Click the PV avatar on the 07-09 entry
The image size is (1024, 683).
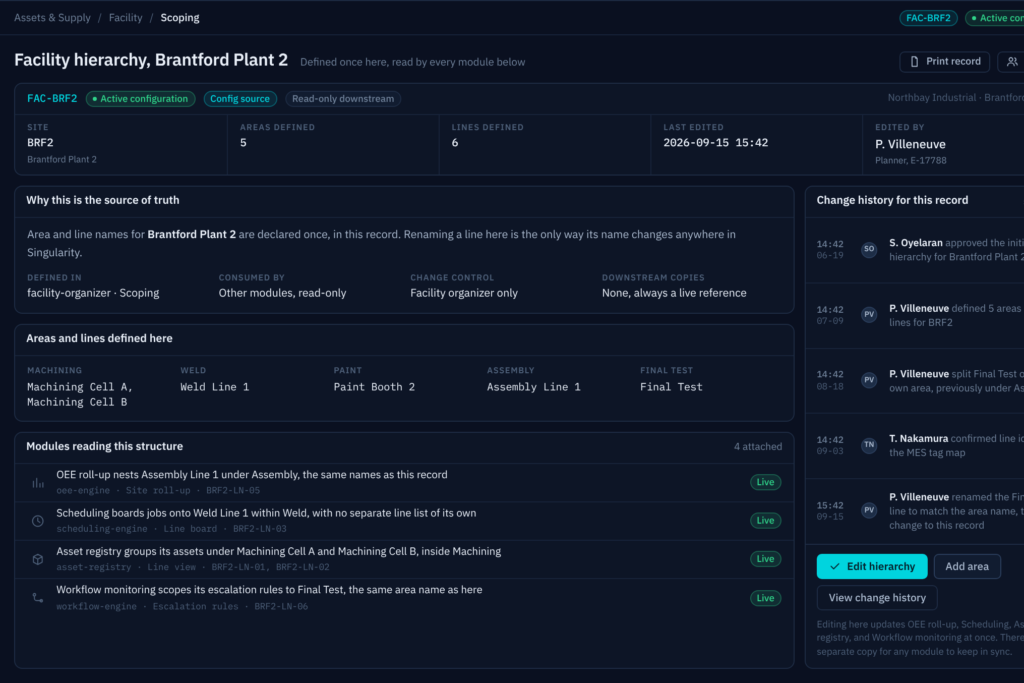coord(869,314)
